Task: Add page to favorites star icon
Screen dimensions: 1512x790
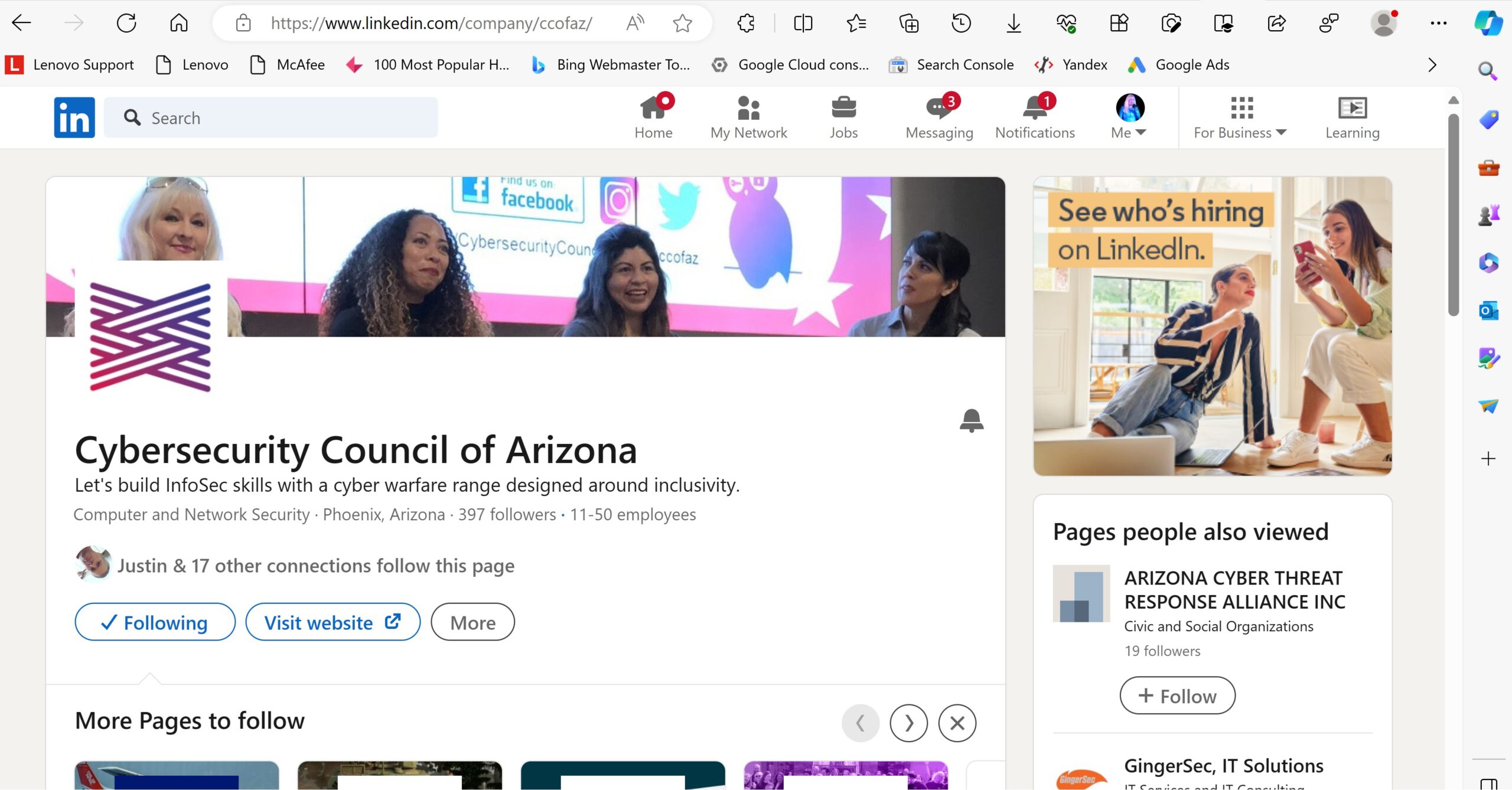Action: [x=682, y=24]
